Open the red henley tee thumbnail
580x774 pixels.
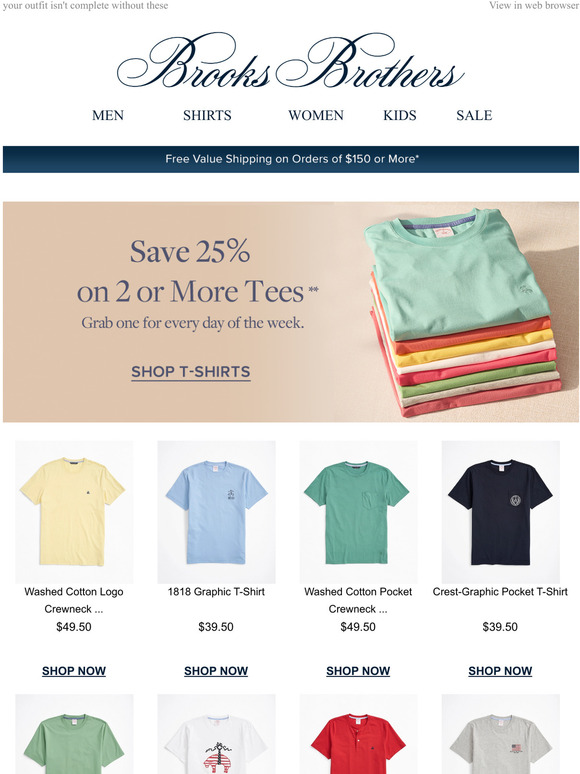tap(358, 734)
